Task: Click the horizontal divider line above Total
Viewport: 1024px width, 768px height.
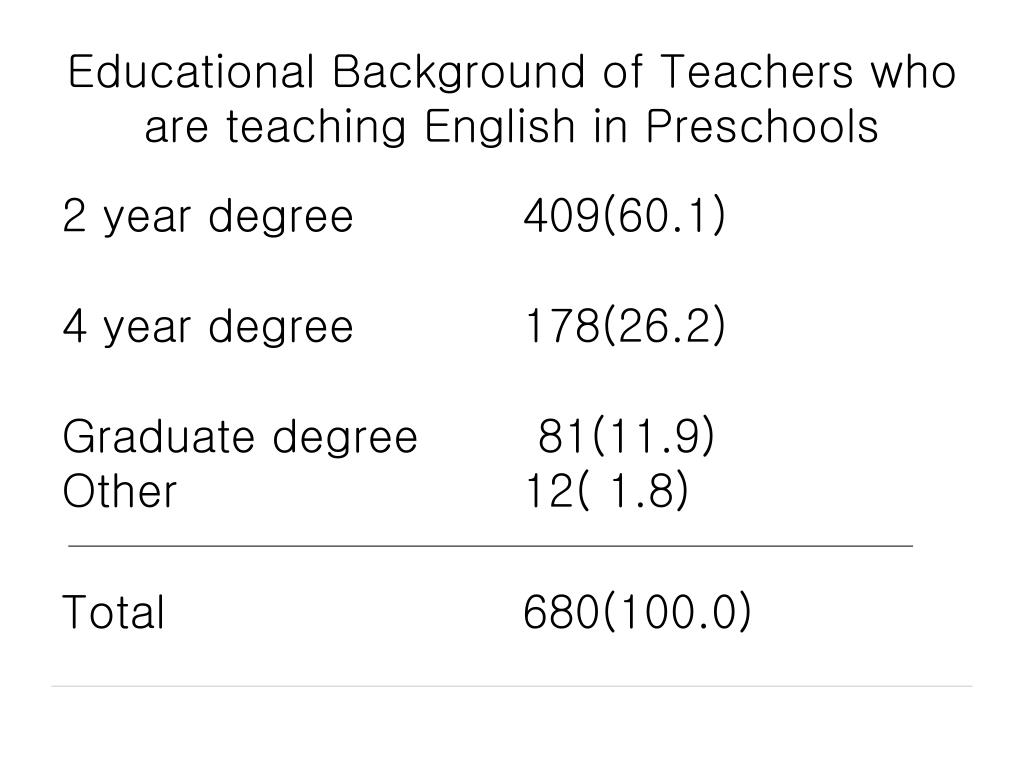Action: point(490,545)
